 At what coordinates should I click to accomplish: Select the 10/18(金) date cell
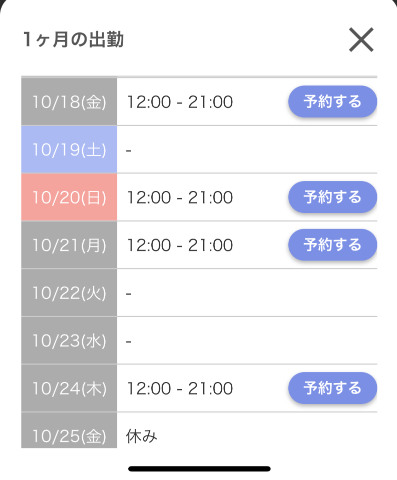click(69, 102)
